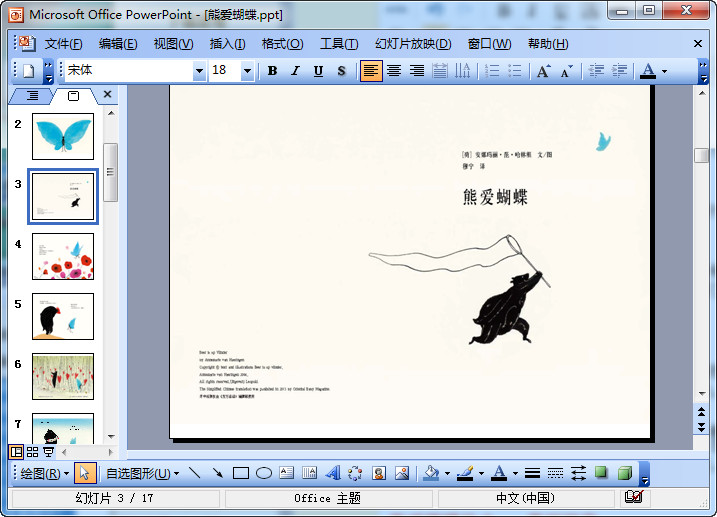Select the Arrow drawing tool
Screen dimensions: 717x517
click(x=218, y=473)
